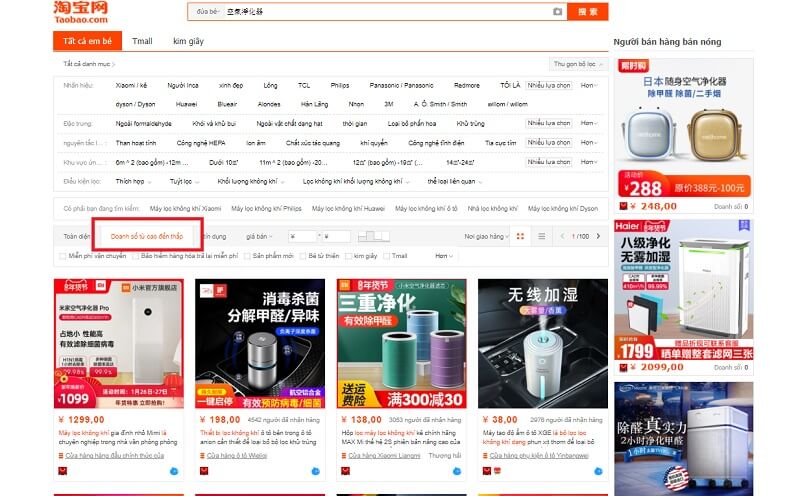Switch to Tmall tab
Screen dimensions: 800x496
[142, 41]
